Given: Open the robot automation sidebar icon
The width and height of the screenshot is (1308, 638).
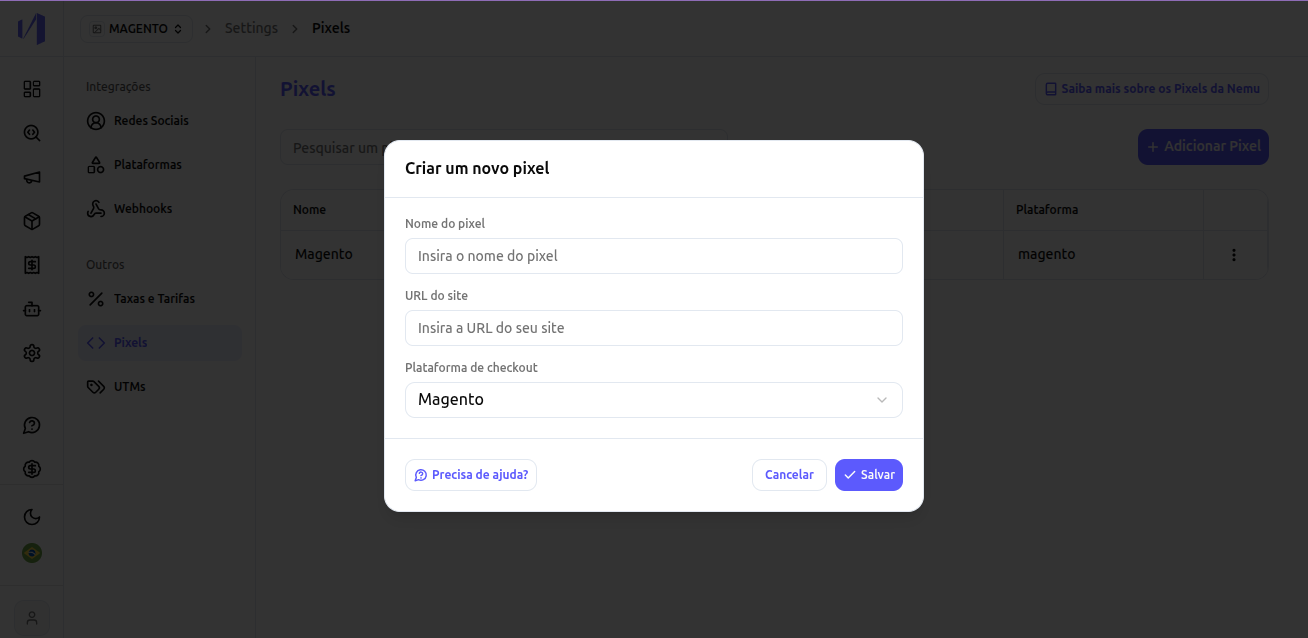Looking at the screenshot, I should point(32,309).
